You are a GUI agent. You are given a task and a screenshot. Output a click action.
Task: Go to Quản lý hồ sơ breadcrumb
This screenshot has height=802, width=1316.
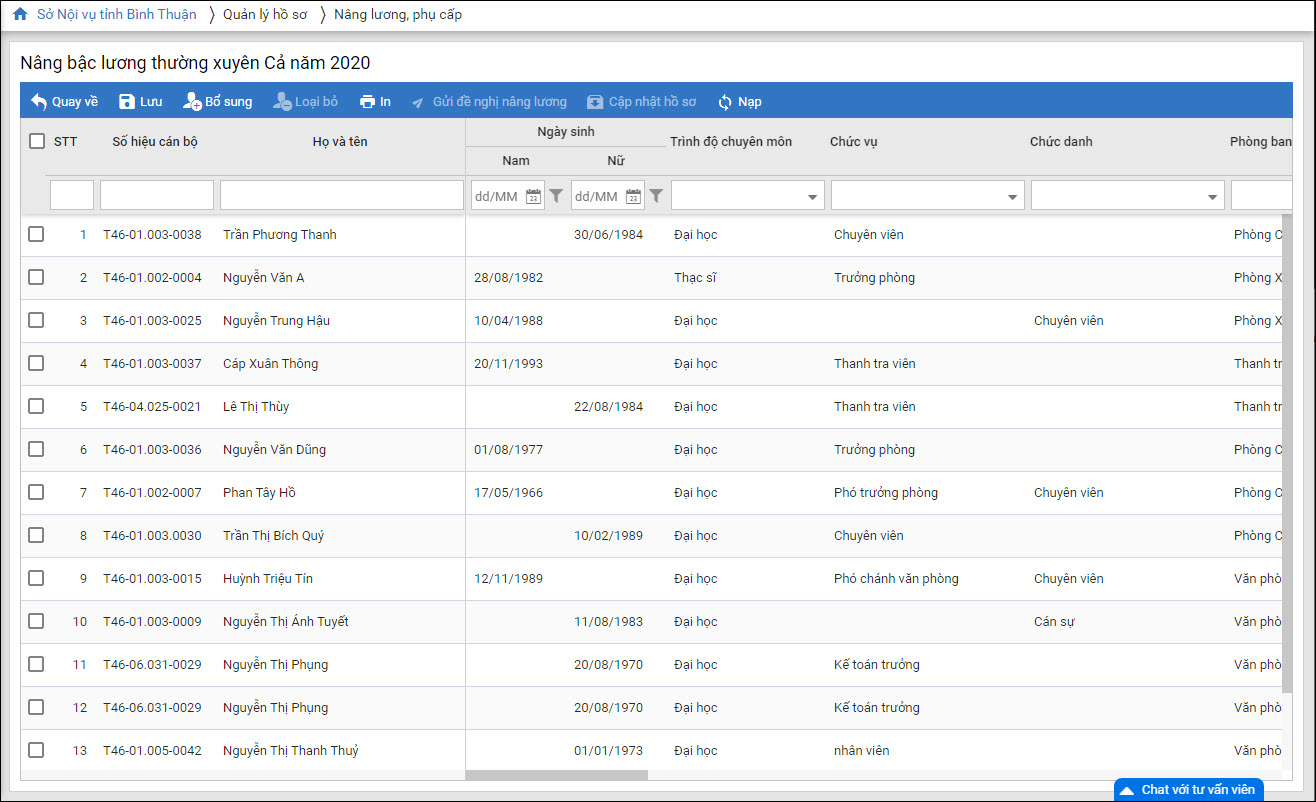265,15
